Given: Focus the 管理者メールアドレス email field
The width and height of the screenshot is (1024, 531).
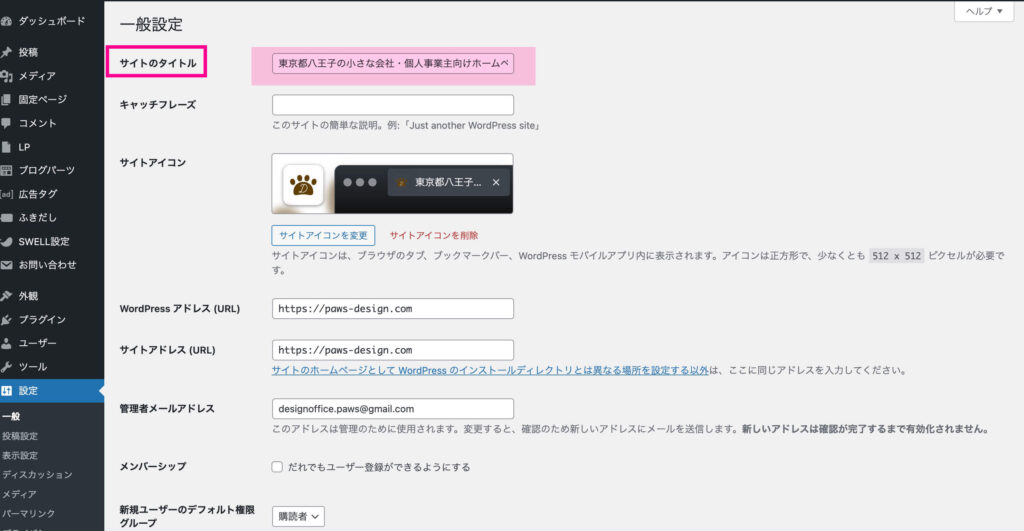Looking at the screenshot, I should (x=392, y=409).
